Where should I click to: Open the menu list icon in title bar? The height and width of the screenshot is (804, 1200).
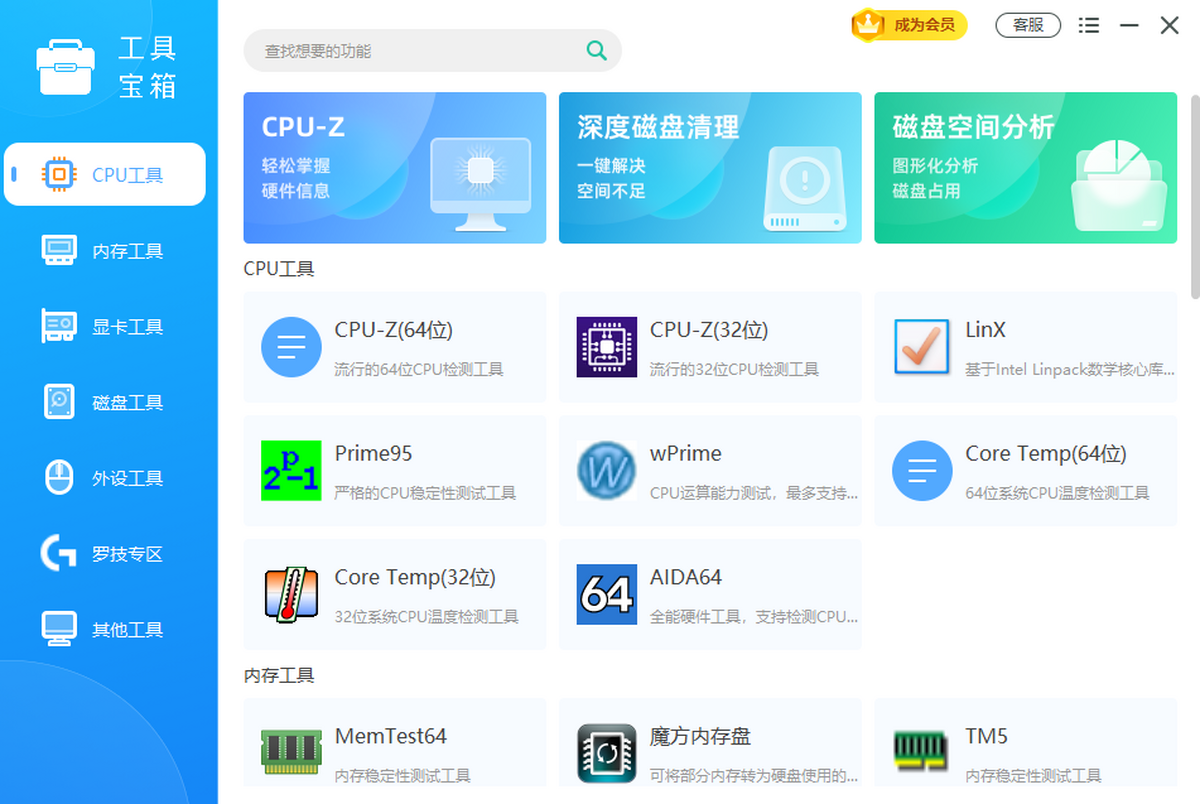pos(1089,26)
